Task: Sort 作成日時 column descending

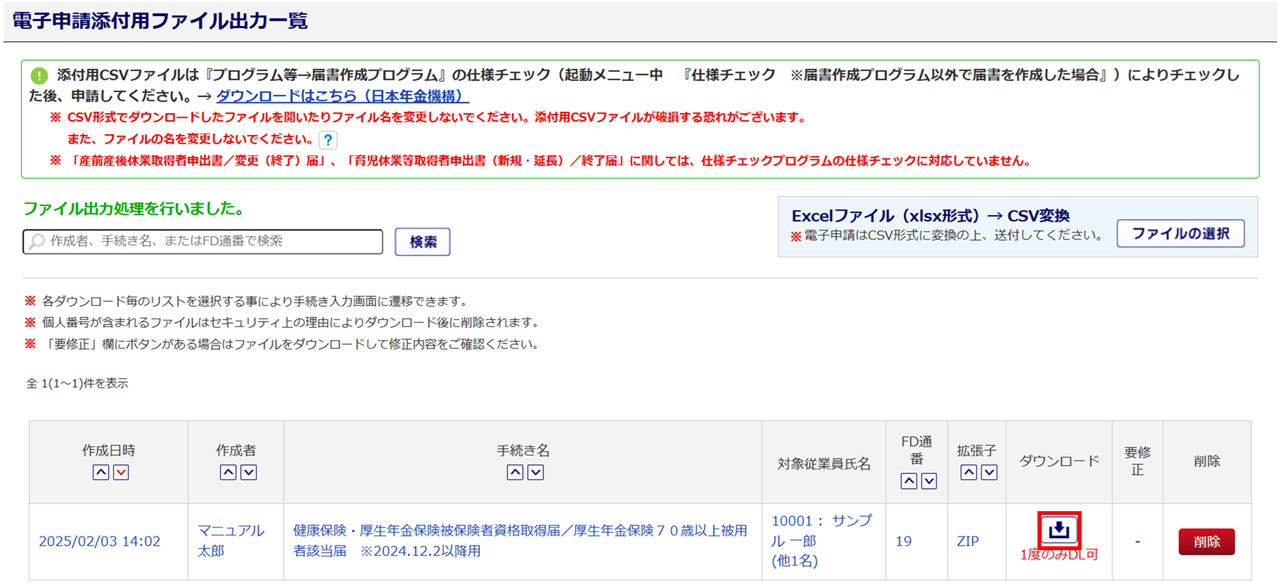Action: click(121, 473)
